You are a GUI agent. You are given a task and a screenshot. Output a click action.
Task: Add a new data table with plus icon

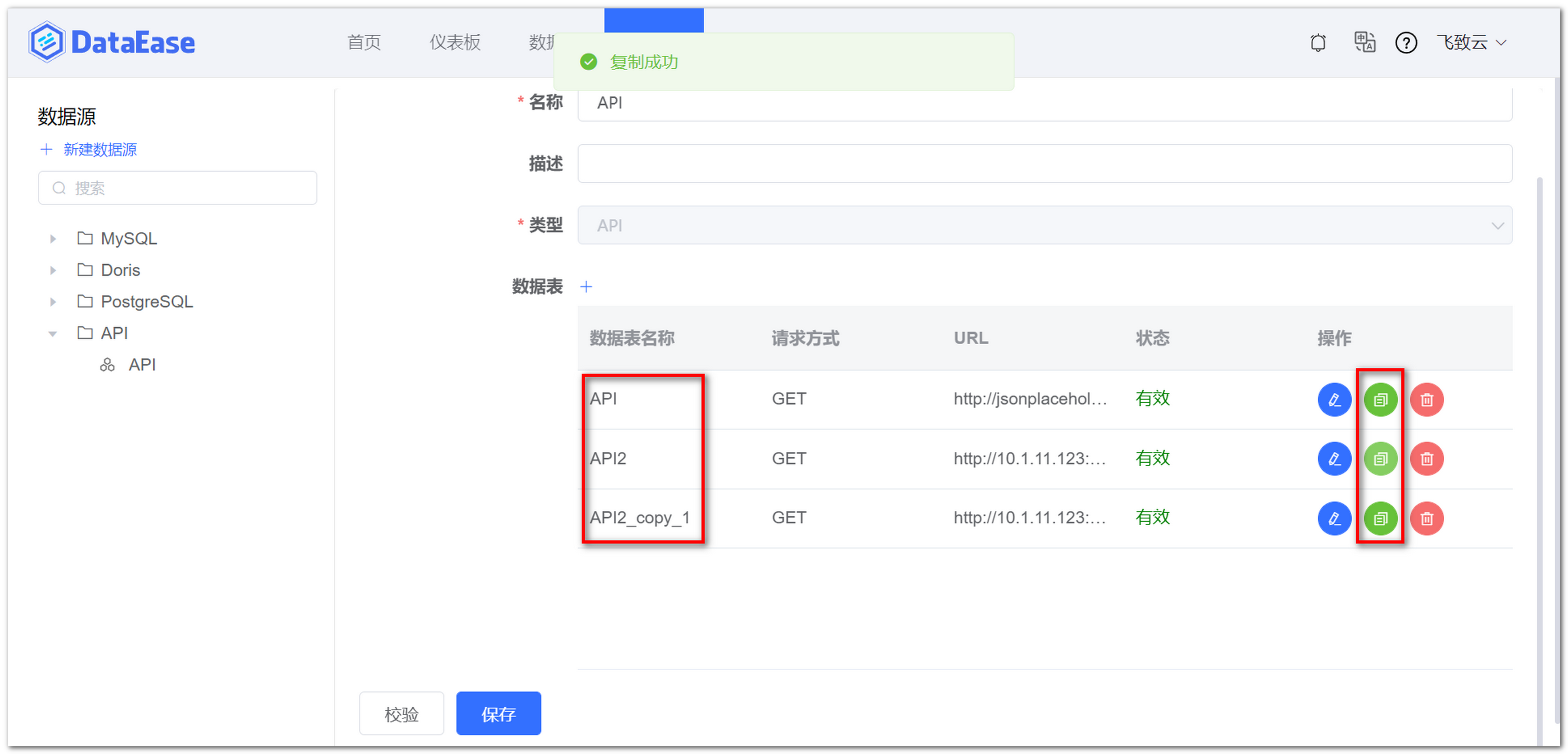coord(586,286)
